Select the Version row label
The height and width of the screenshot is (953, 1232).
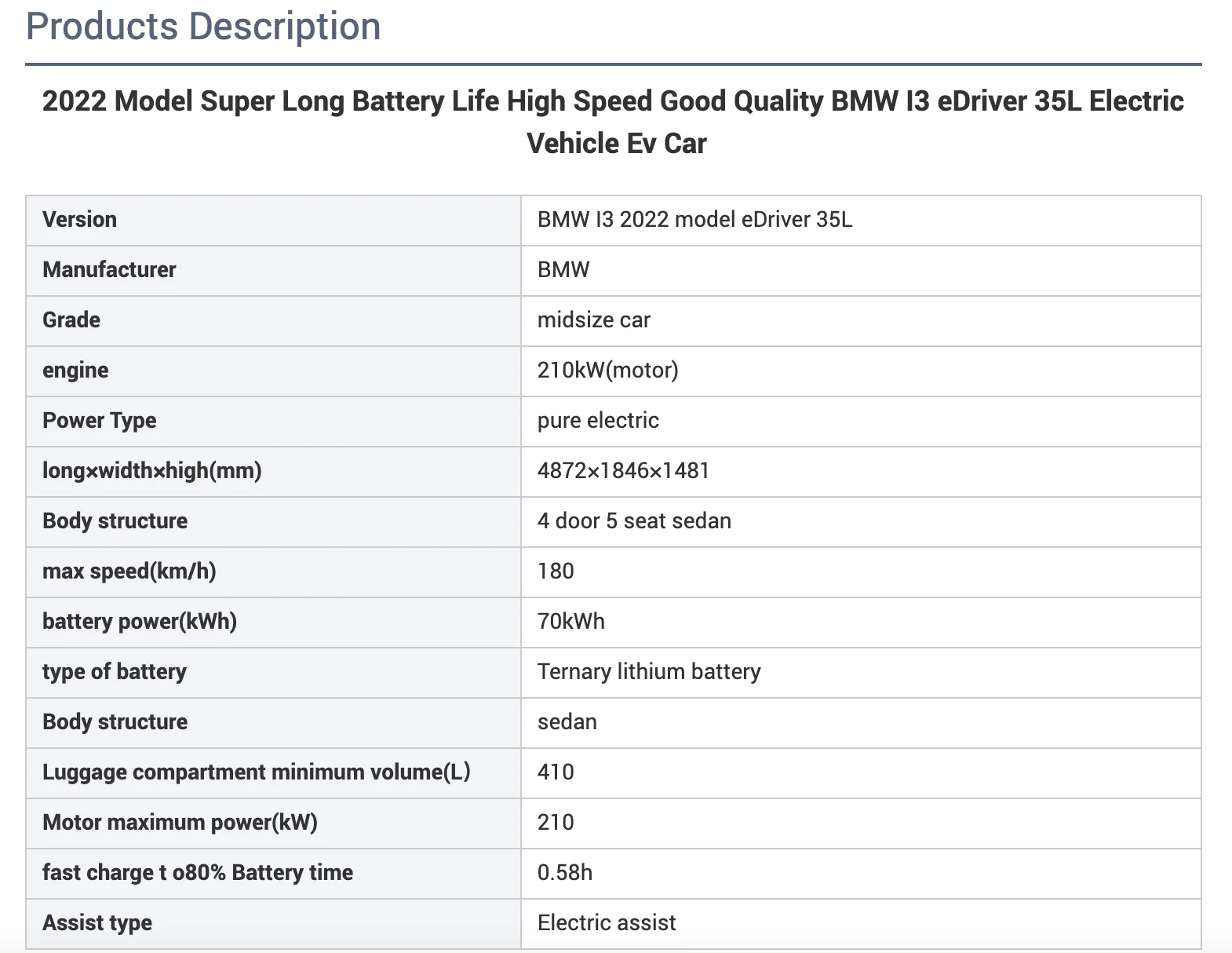[x=79, y=220]
